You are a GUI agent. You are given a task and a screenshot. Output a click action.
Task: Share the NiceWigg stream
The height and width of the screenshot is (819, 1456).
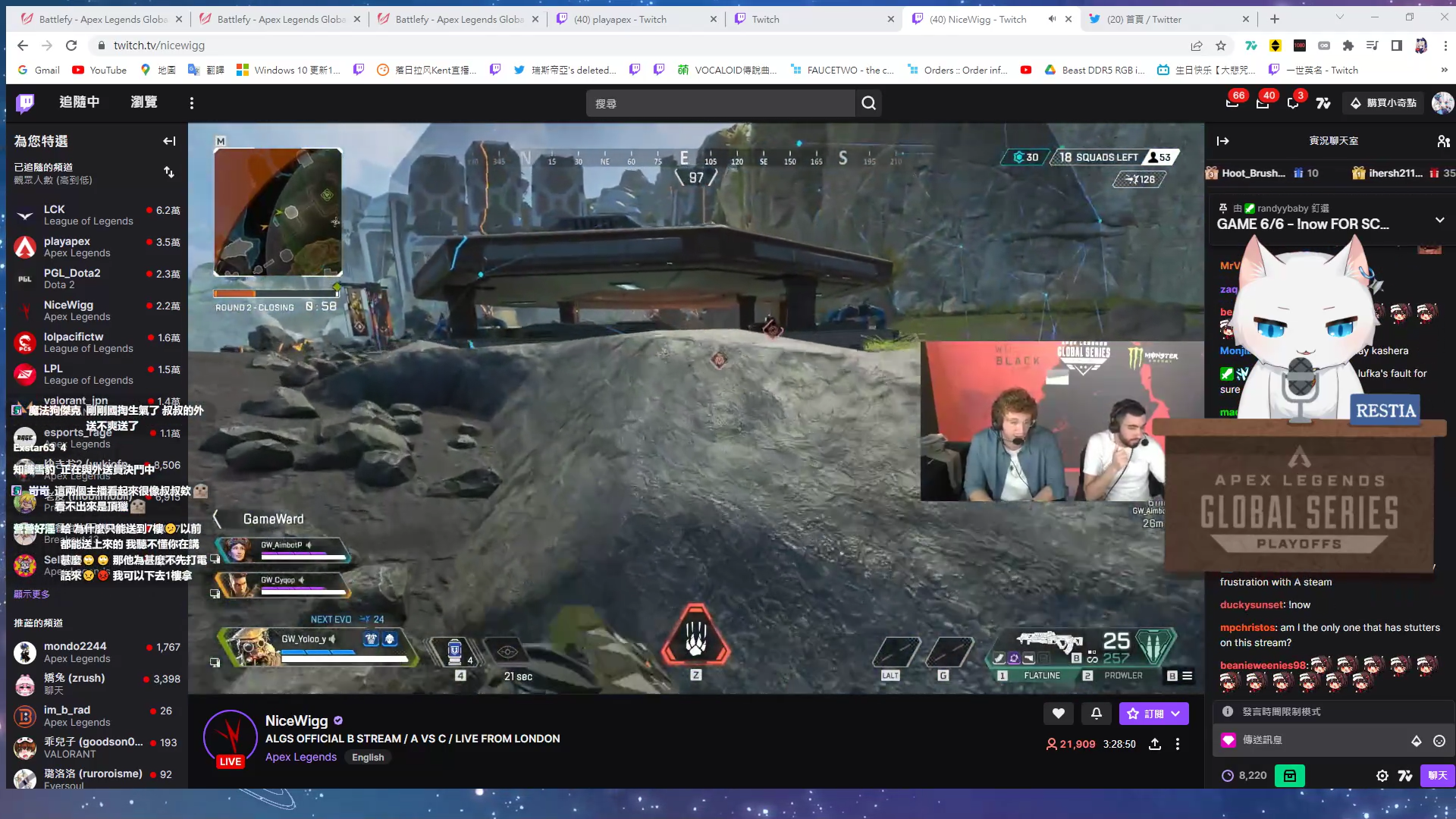click(1155, 745)
